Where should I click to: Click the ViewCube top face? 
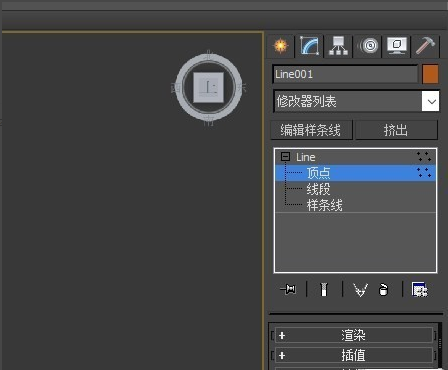209,88
